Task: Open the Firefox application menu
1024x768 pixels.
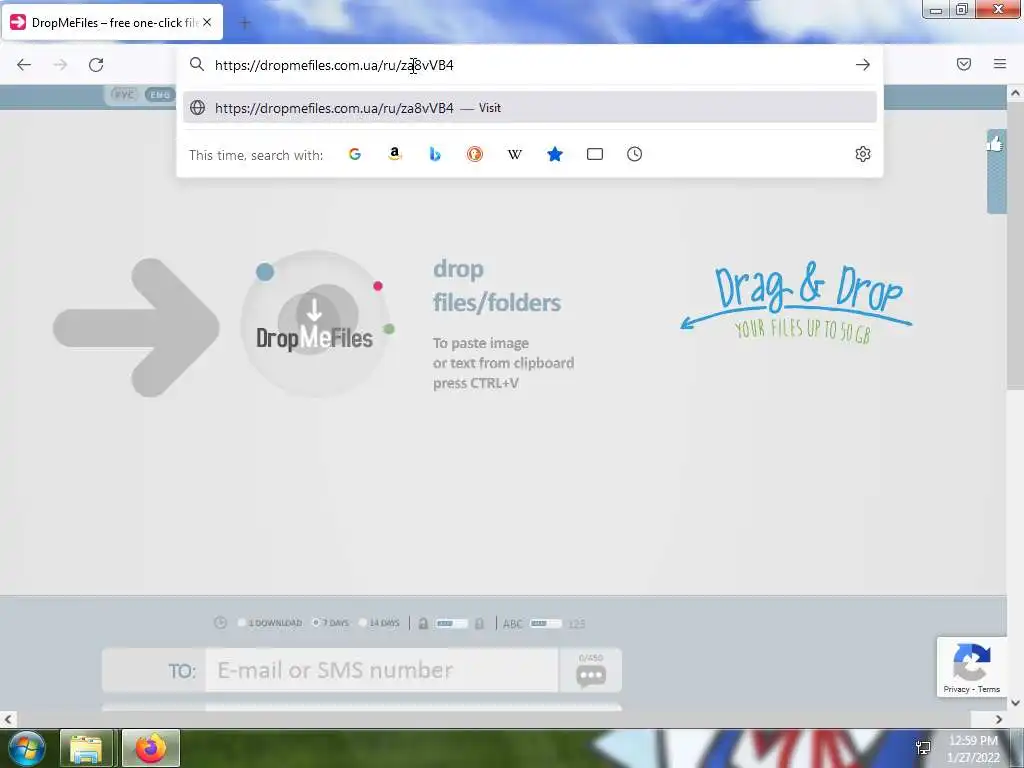Action: pos(1000,64)
